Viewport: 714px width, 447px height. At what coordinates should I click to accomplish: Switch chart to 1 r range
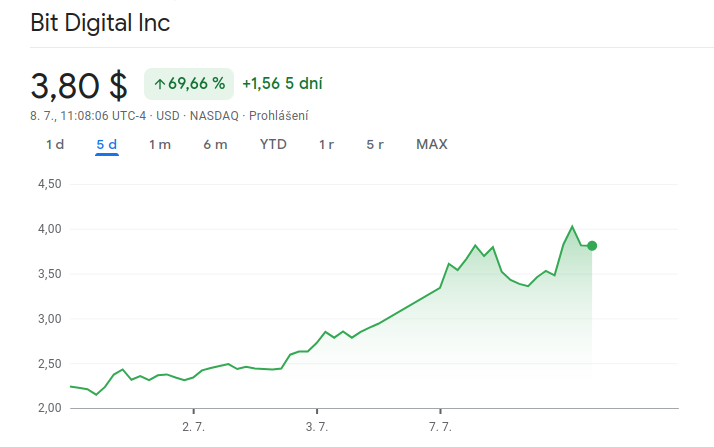point(326,144)
